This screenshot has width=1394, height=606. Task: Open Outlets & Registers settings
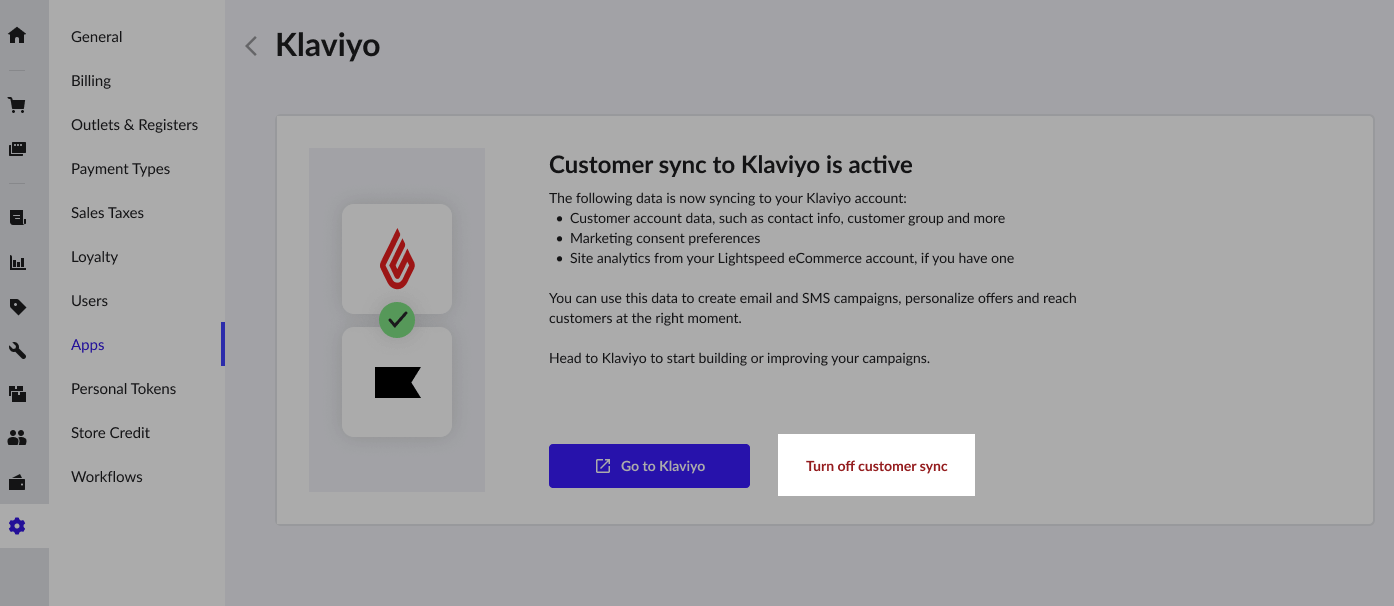[x=134, y=124]
